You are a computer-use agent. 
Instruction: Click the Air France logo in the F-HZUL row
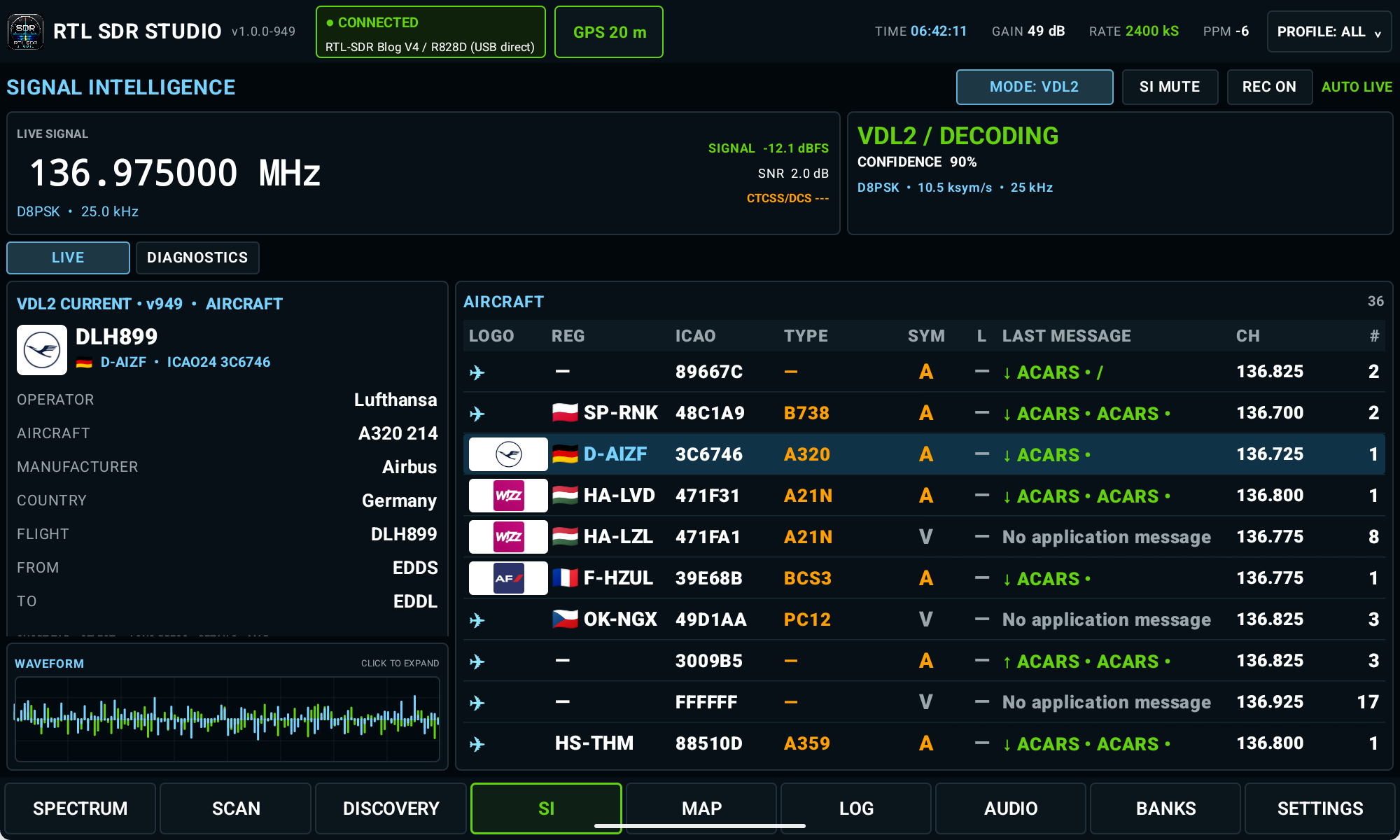(x=508, y=578)
